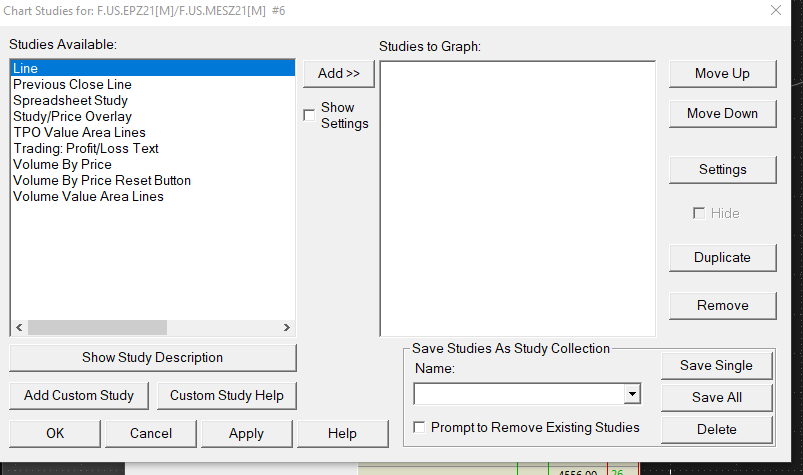Click the Add >> button

click(x=338, y=73)
